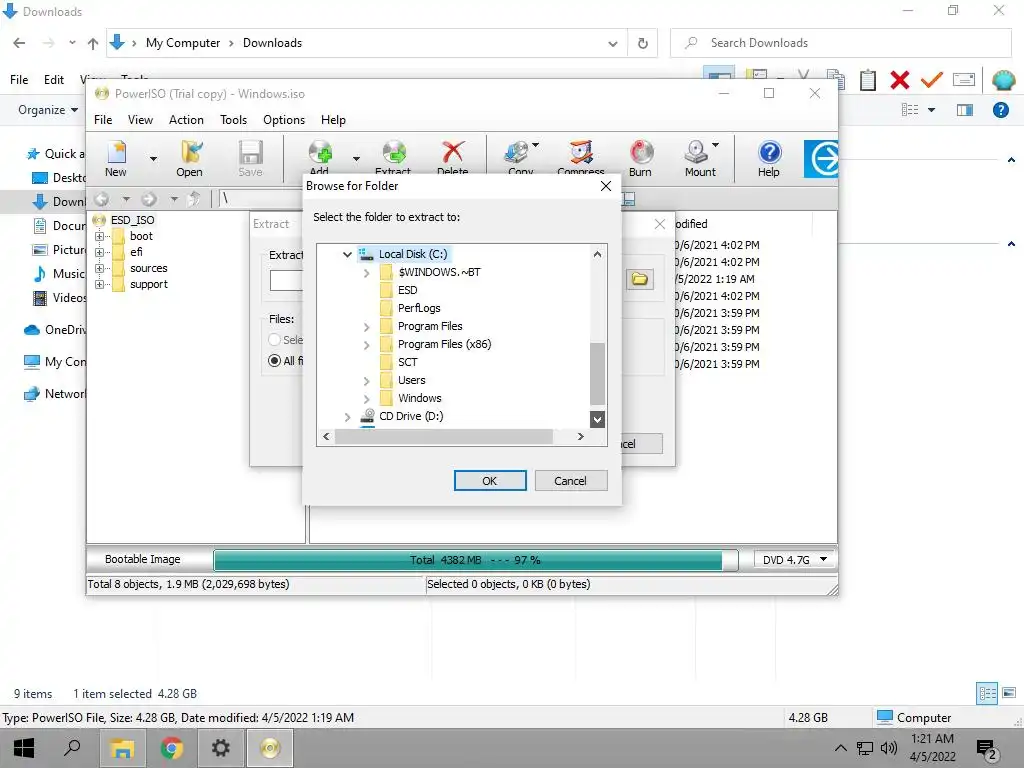Select the PerfLogs folder in tree
This screenshot has height=768, width=1024.
pos(419,308)
